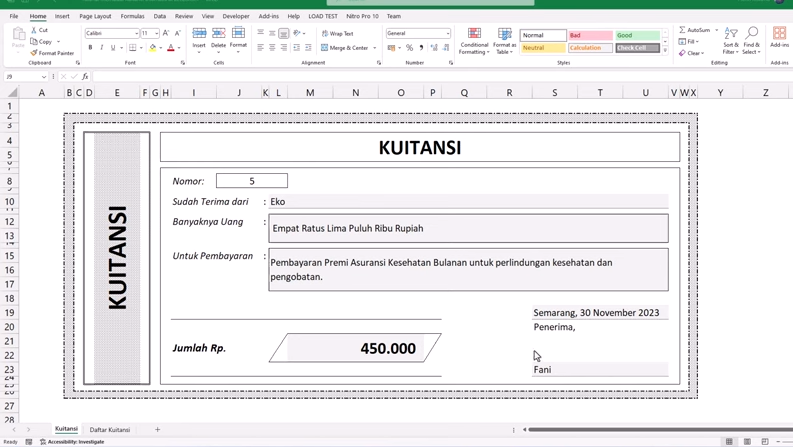Click the Insert Function fx icon
The width and height of the screenshot is (793, 447).
pyautogui.click(x=85, y=76)
